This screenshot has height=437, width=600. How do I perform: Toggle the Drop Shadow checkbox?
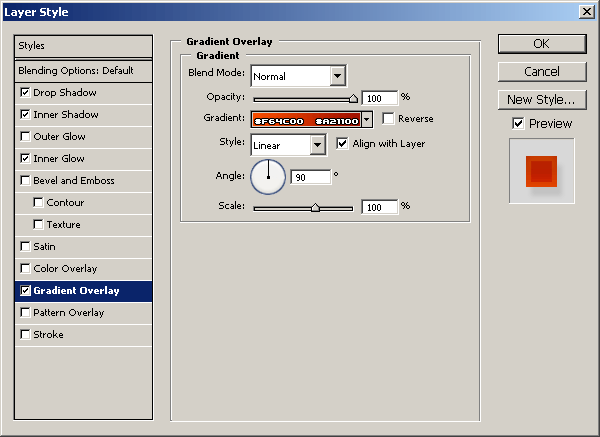click(25, 93)
